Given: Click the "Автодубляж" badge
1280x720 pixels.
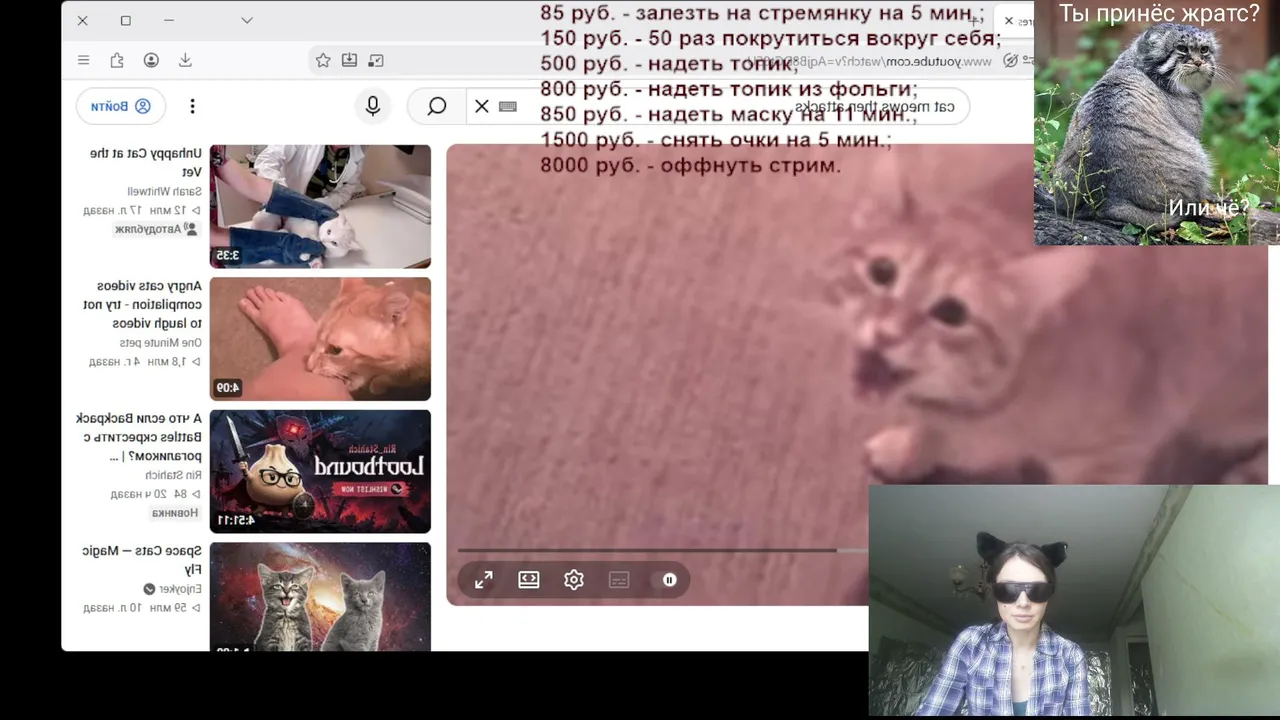Looking at the screenshot, I should click(x=156, y=229).
